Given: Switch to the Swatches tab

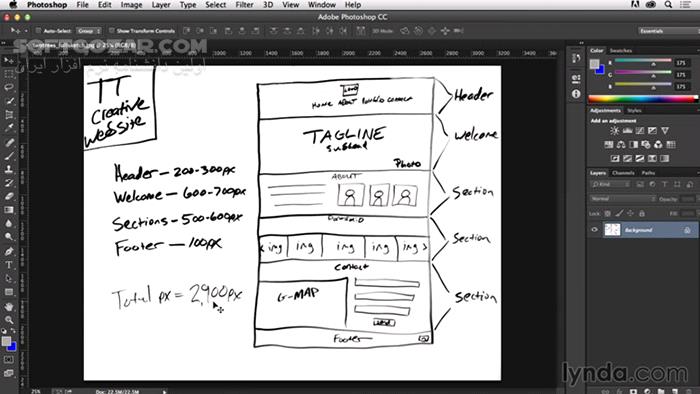Looking at the screenshot, I should tap(621, 50).
